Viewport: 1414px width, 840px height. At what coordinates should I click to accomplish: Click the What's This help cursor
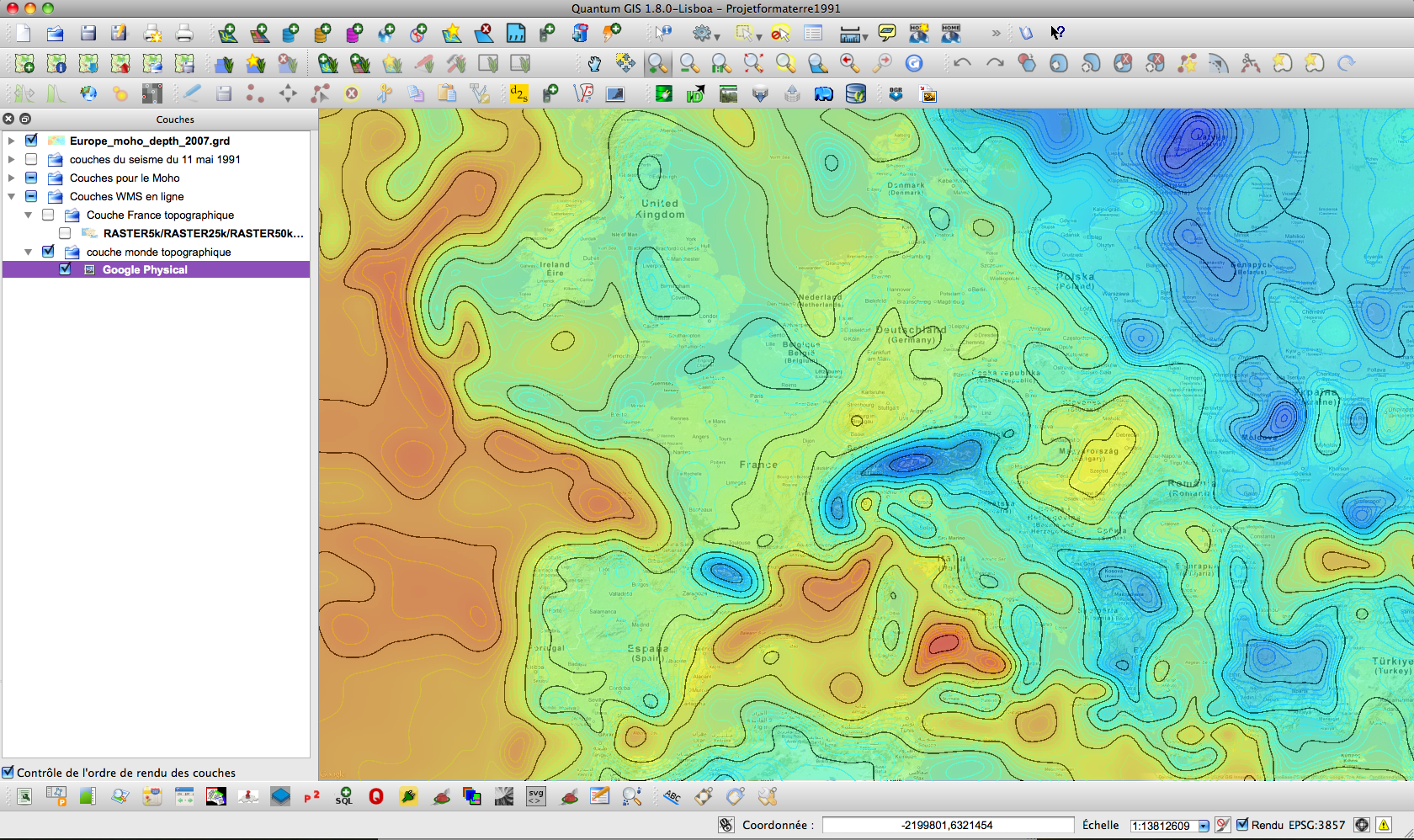pyautogui.click(x=1057, y=34)
